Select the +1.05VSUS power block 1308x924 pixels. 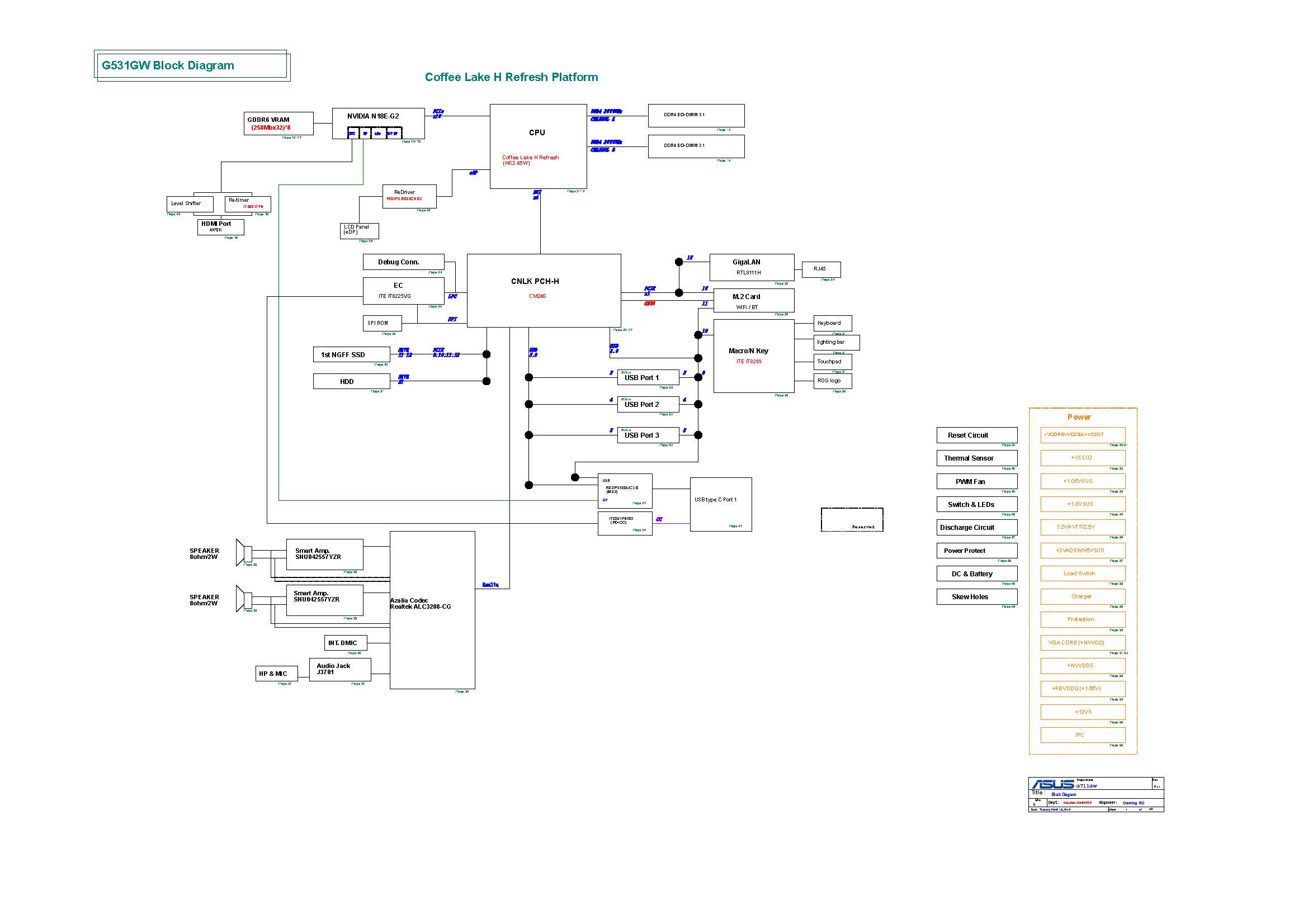1083,481
